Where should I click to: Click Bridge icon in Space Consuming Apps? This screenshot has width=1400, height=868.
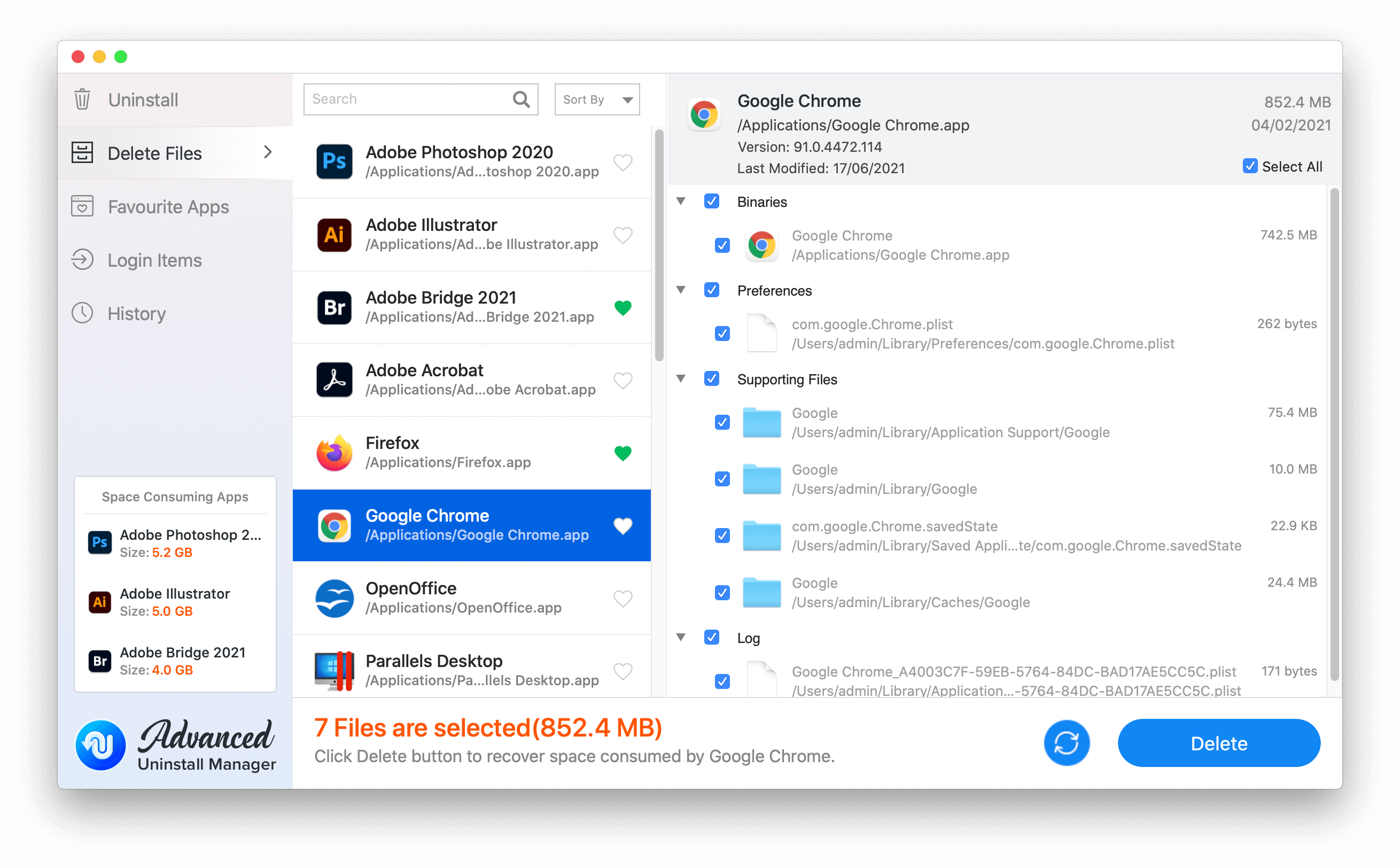click(99, 660)
